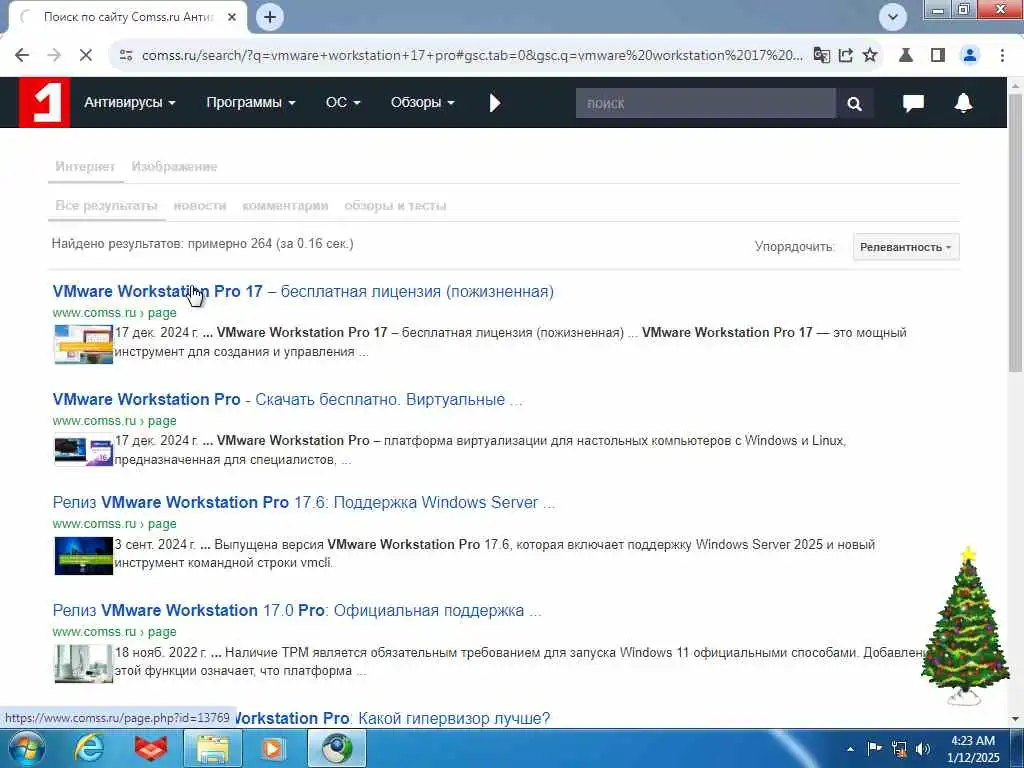Open the Chrome profile avatar
The image size is (1024, 768).
click(x=970, y=56)
